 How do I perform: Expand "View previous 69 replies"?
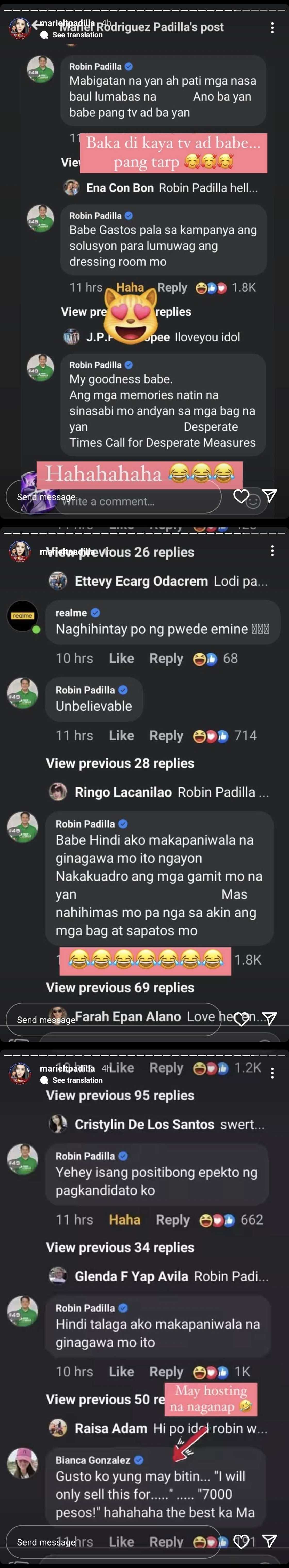pyautogui.click(x=120, y=987)
